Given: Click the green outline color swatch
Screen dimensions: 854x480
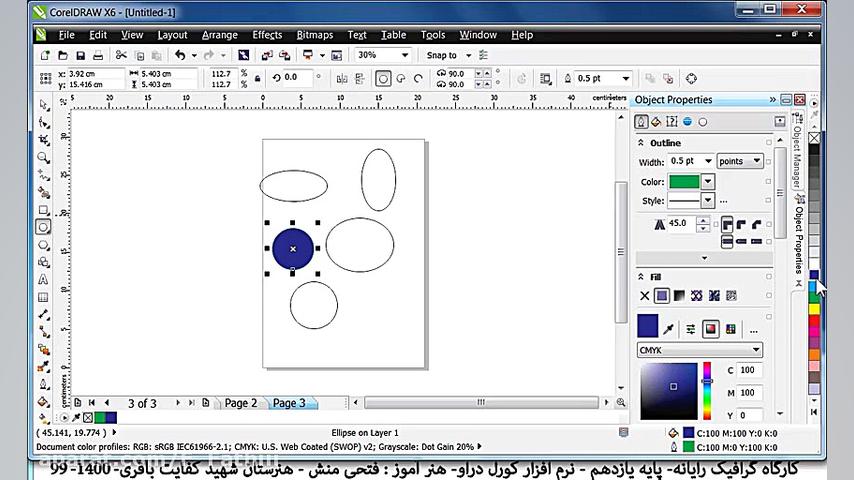Looking at the screenshot, I should click(x=684, y=182).
